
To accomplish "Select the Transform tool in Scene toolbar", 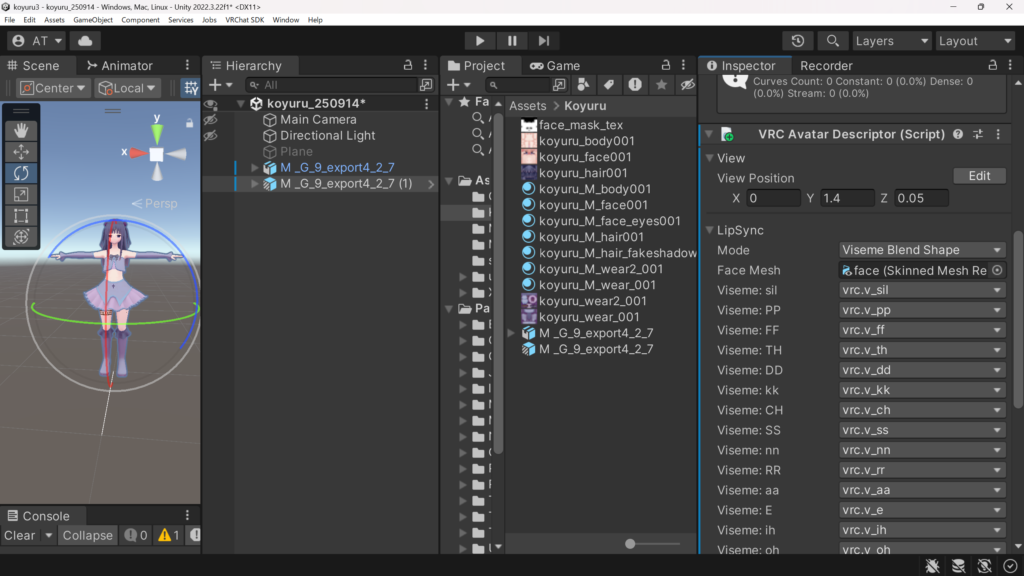I will point(21,237).
